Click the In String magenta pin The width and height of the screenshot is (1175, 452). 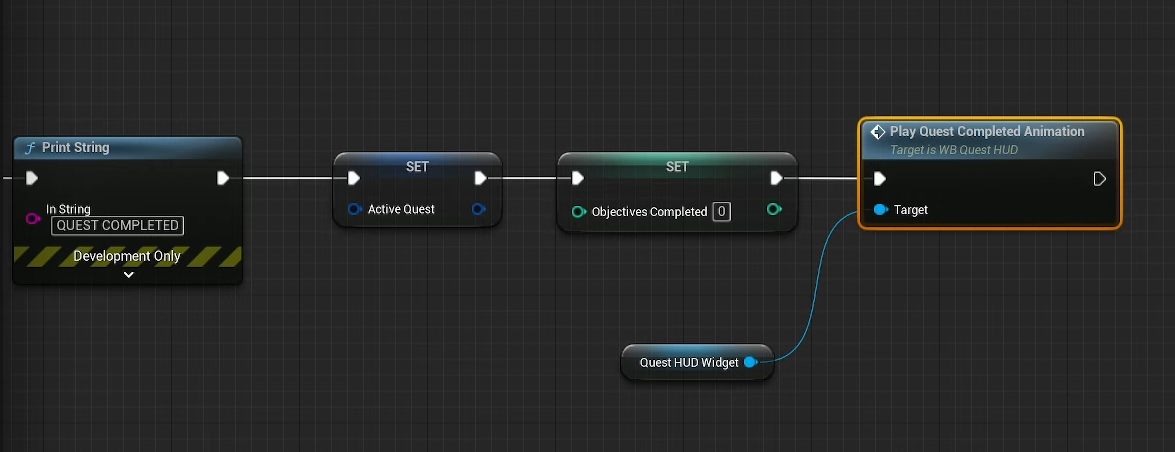(33, 218)
